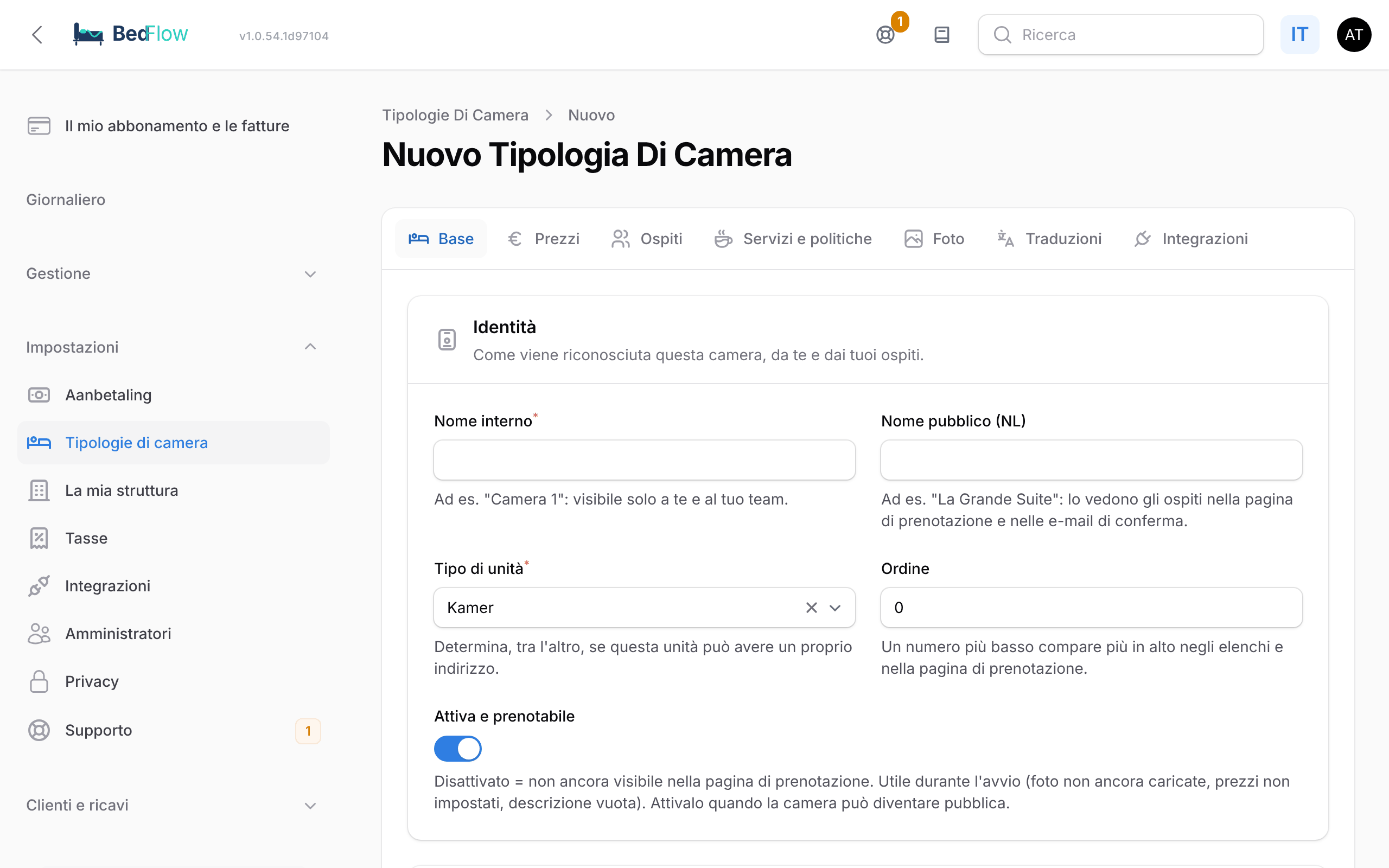Click the Nome interno input field
1389x868 pixels.
point(645,460)
